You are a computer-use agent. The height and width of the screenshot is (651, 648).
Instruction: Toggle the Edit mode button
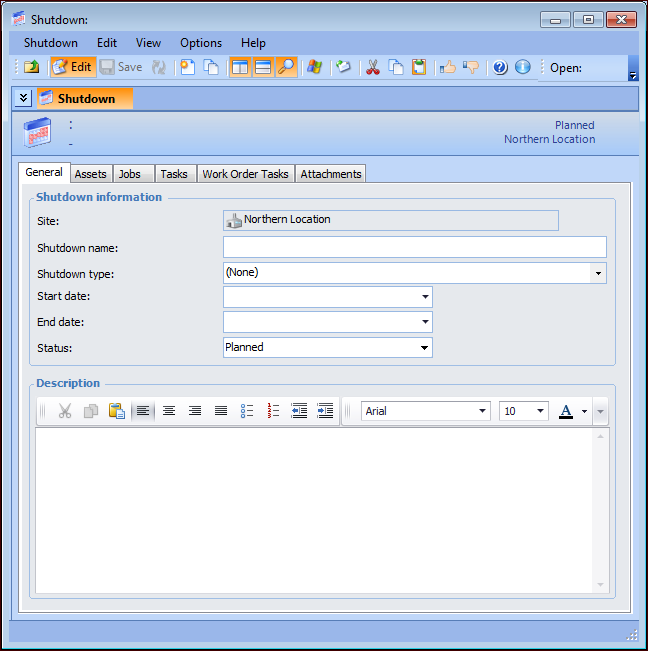tap(73, 67)
